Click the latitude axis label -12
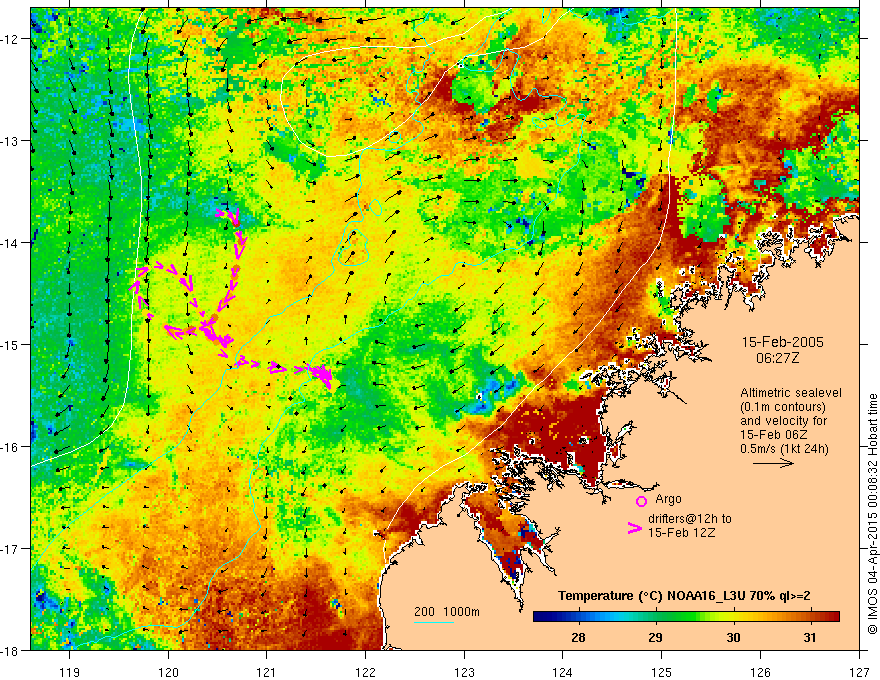This screenshot has width=880, height=680. 11,39
